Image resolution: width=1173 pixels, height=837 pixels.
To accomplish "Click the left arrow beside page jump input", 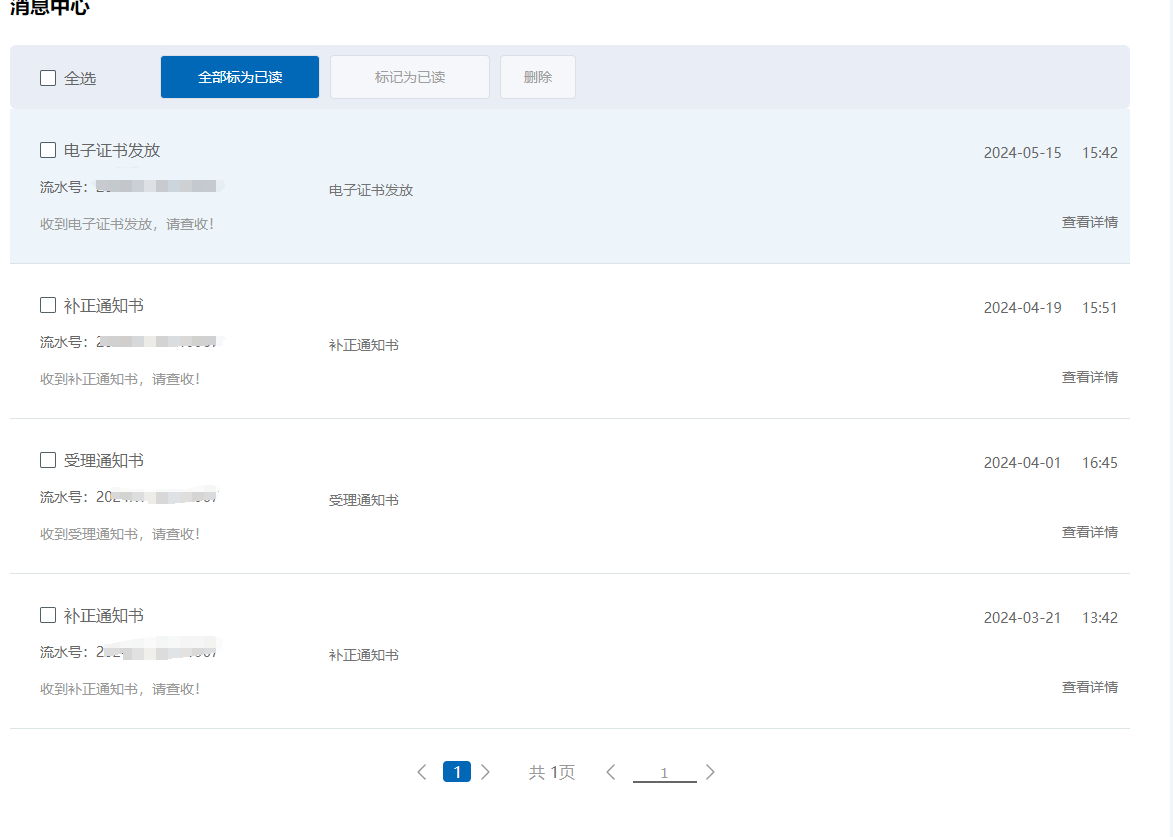I will click(611, 772).
